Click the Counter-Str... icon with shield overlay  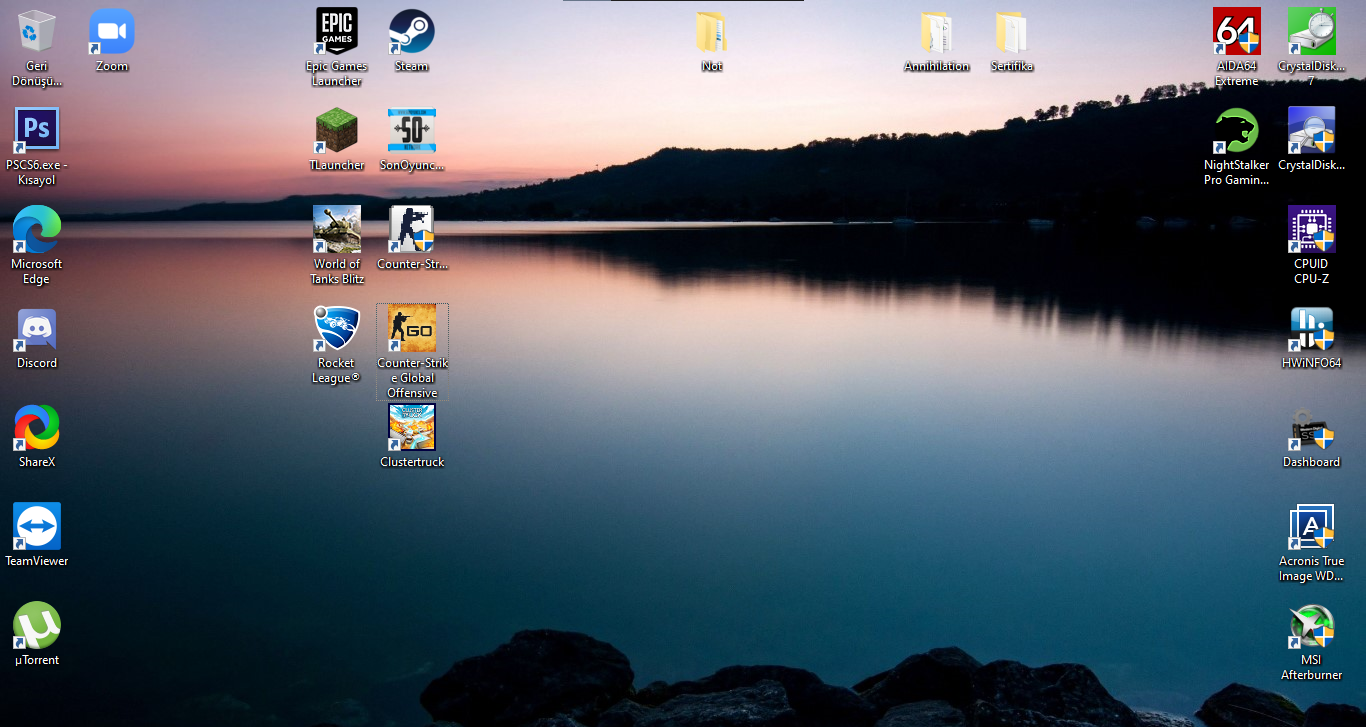[x=412, y=230]
